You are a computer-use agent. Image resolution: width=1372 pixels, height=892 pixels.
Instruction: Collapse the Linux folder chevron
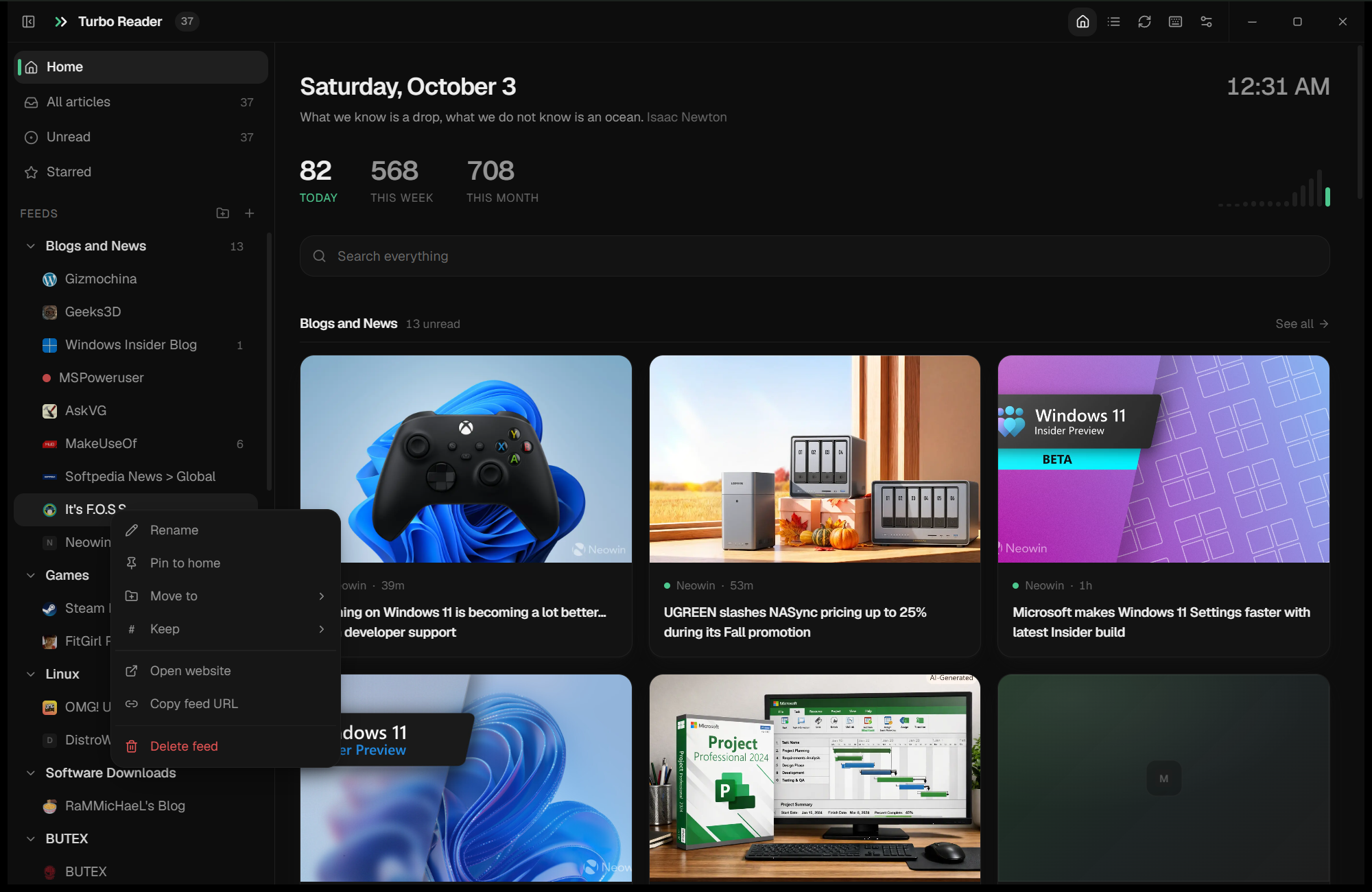(x=30, y=674)
